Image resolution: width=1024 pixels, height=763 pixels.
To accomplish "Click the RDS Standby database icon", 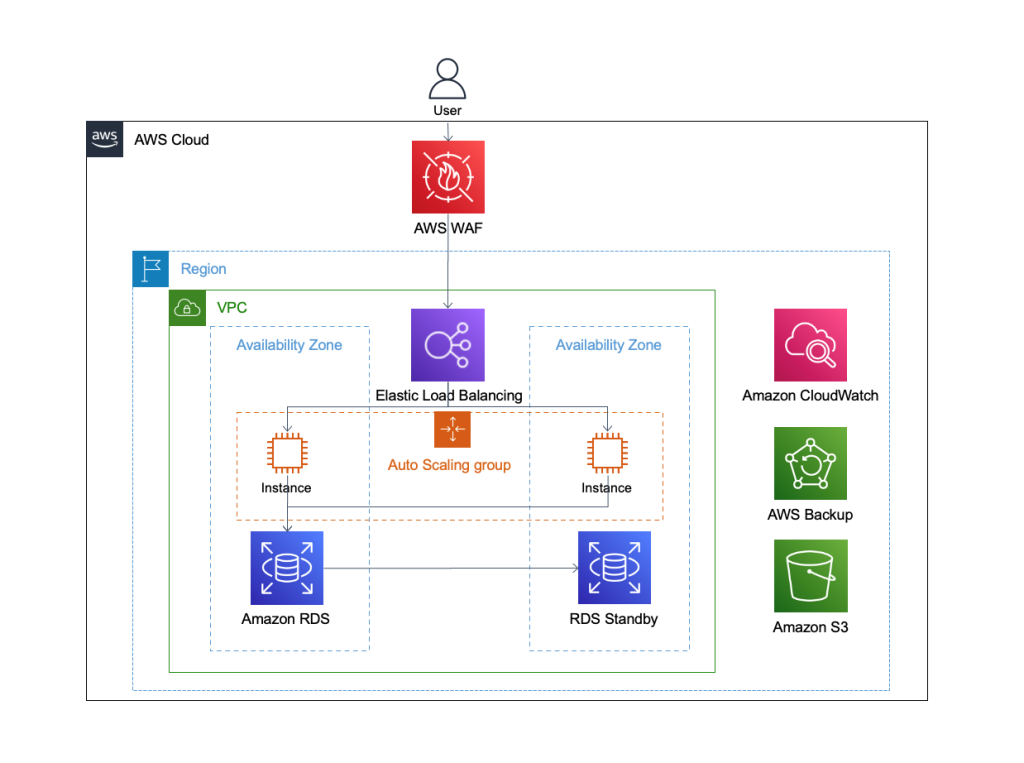I will coord(615,568).
